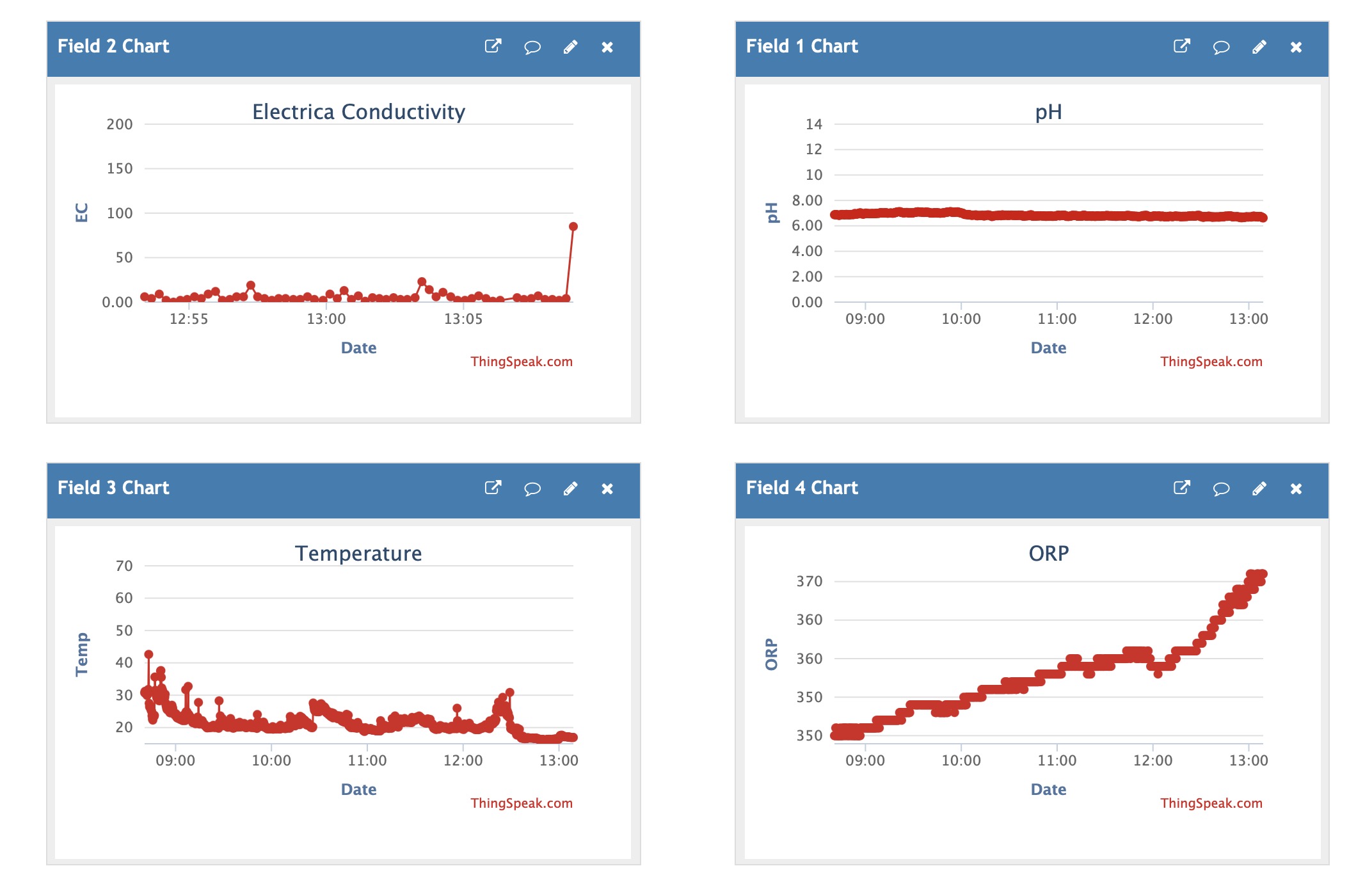Edit Field 1 Chart options with pencil
This screenshot has height=882, width=1372.
(x=1259, y=47)
